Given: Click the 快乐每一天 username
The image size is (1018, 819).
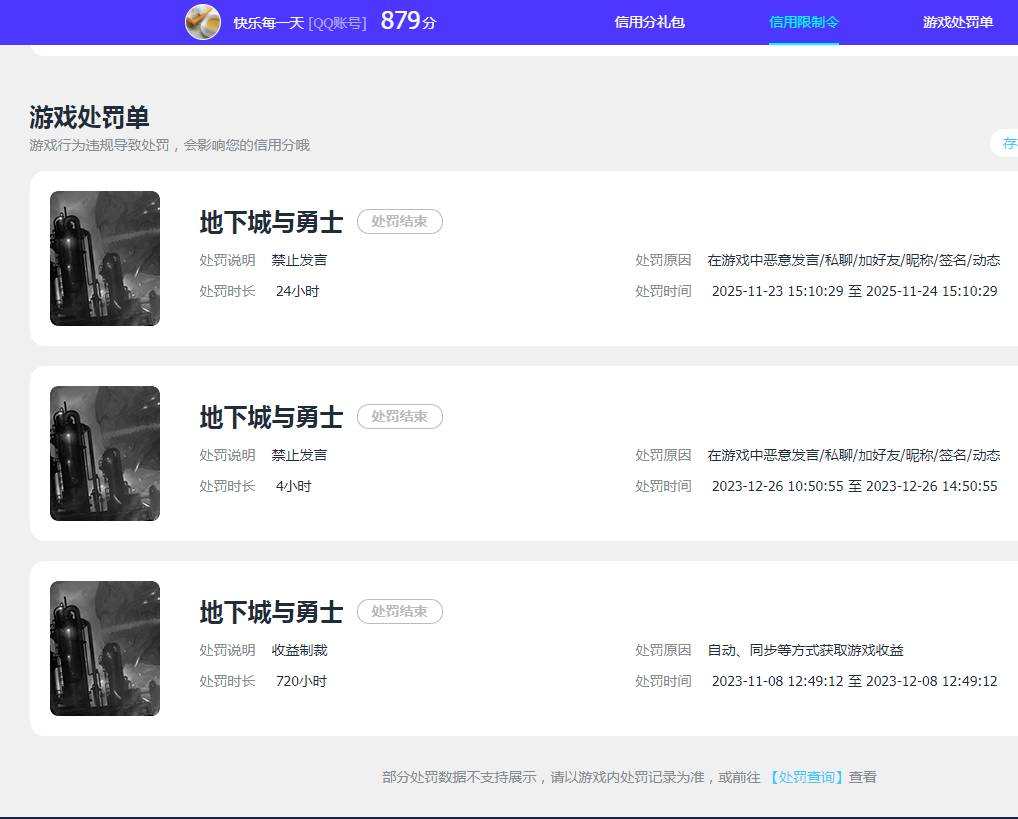Looking at the screenshot, I should [269, 23].
